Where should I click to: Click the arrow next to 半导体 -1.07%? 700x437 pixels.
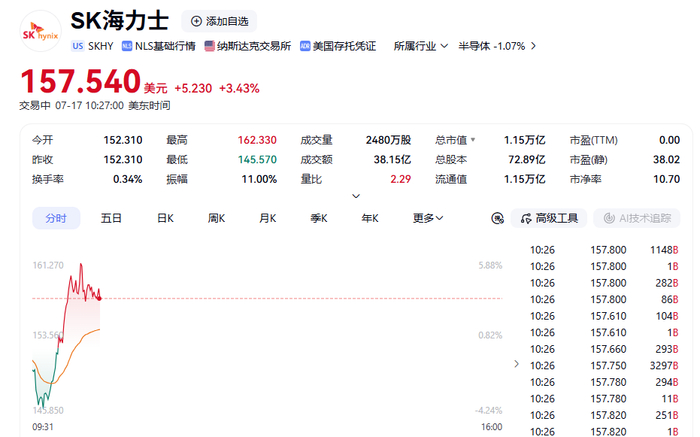pyautogui.click(x=533, y=46)
